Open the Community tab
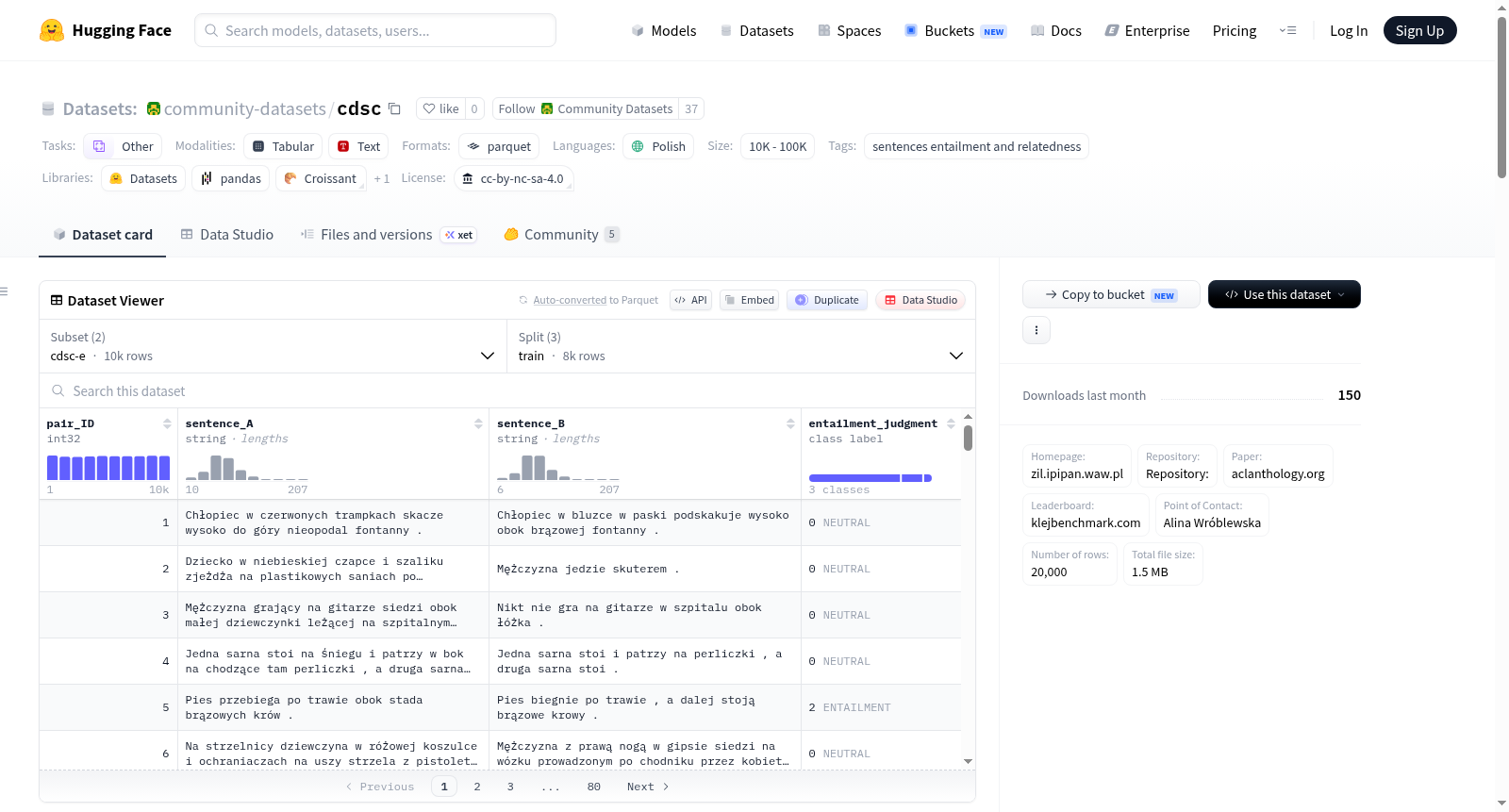 click(561, 235)
